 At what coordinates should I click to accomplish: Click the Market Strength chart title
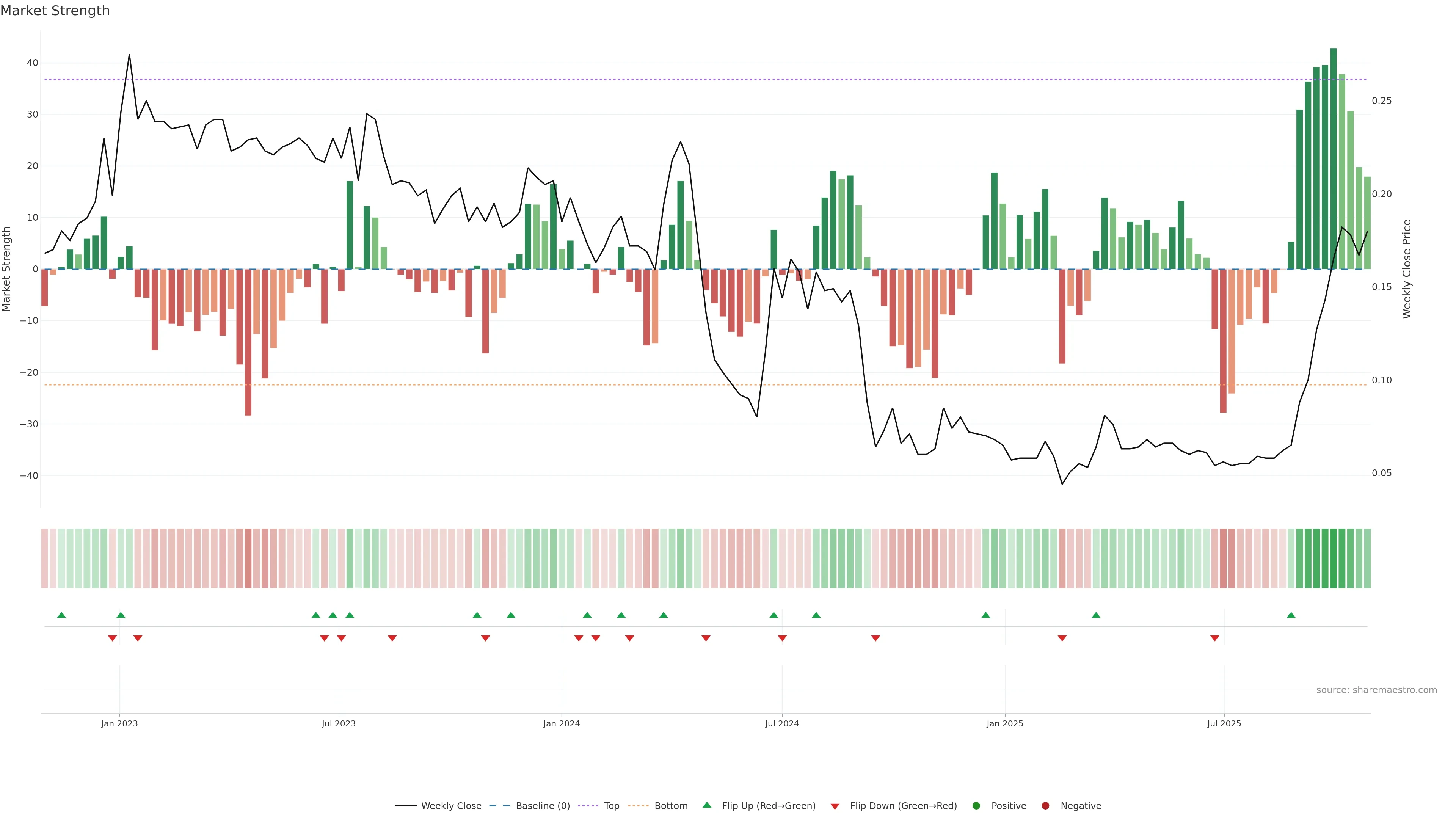pos(55,11)
